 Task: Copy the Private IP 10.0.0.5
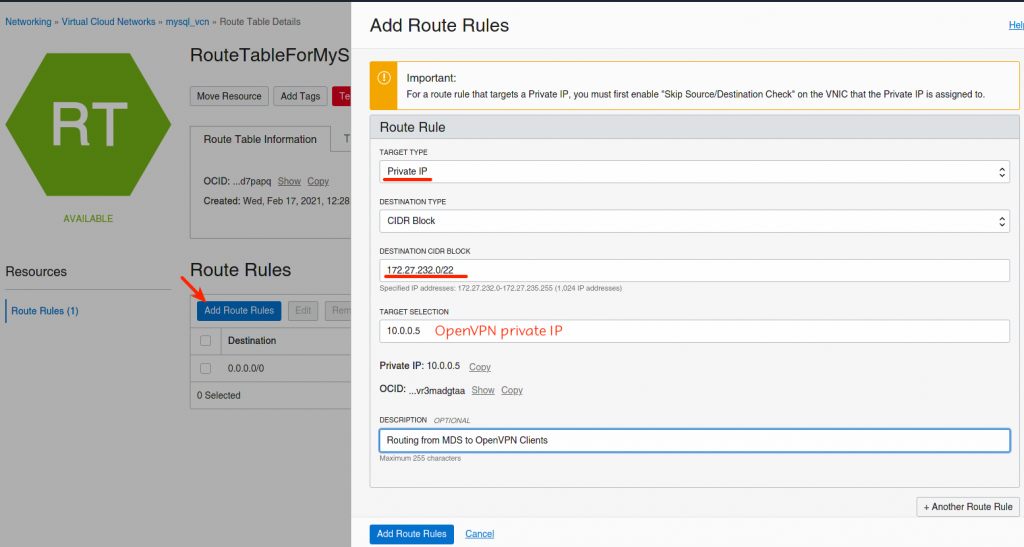(x=480, y=367)
